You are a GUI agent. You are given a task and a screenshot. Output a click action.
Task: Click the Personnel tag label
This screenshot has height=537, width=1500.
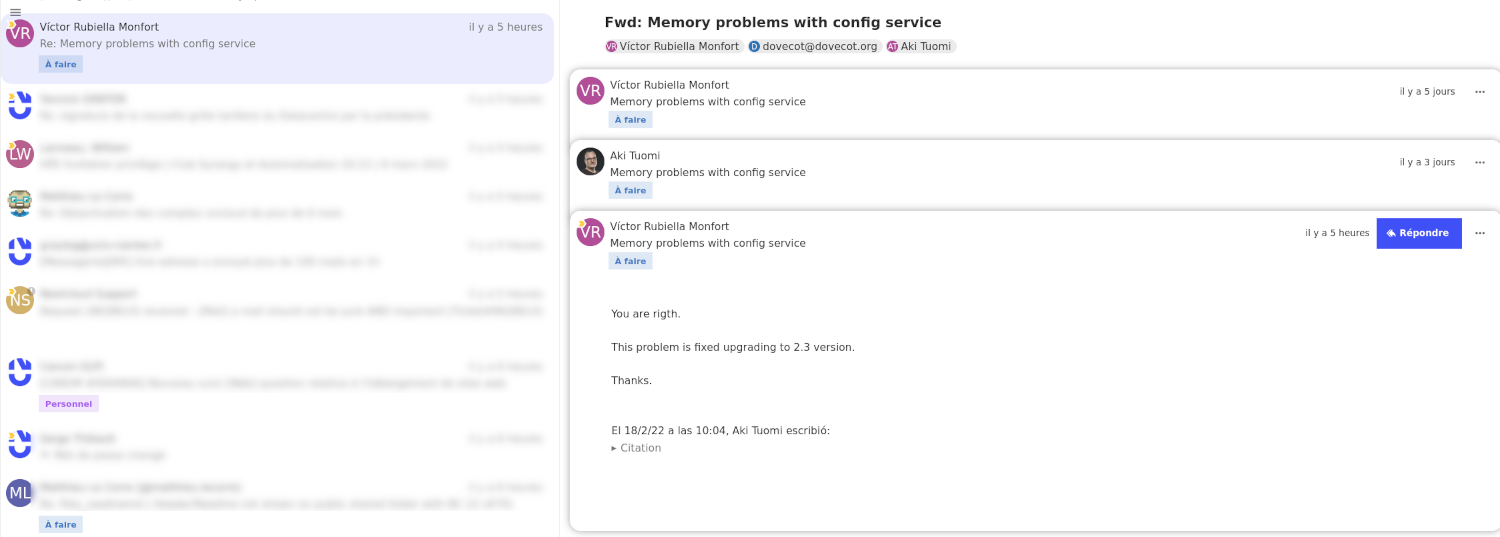(x=69, y=404)
